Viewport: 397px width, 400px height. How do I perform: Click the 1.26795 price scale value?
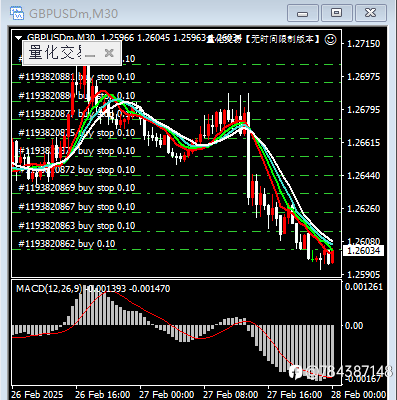click(364, 110)
